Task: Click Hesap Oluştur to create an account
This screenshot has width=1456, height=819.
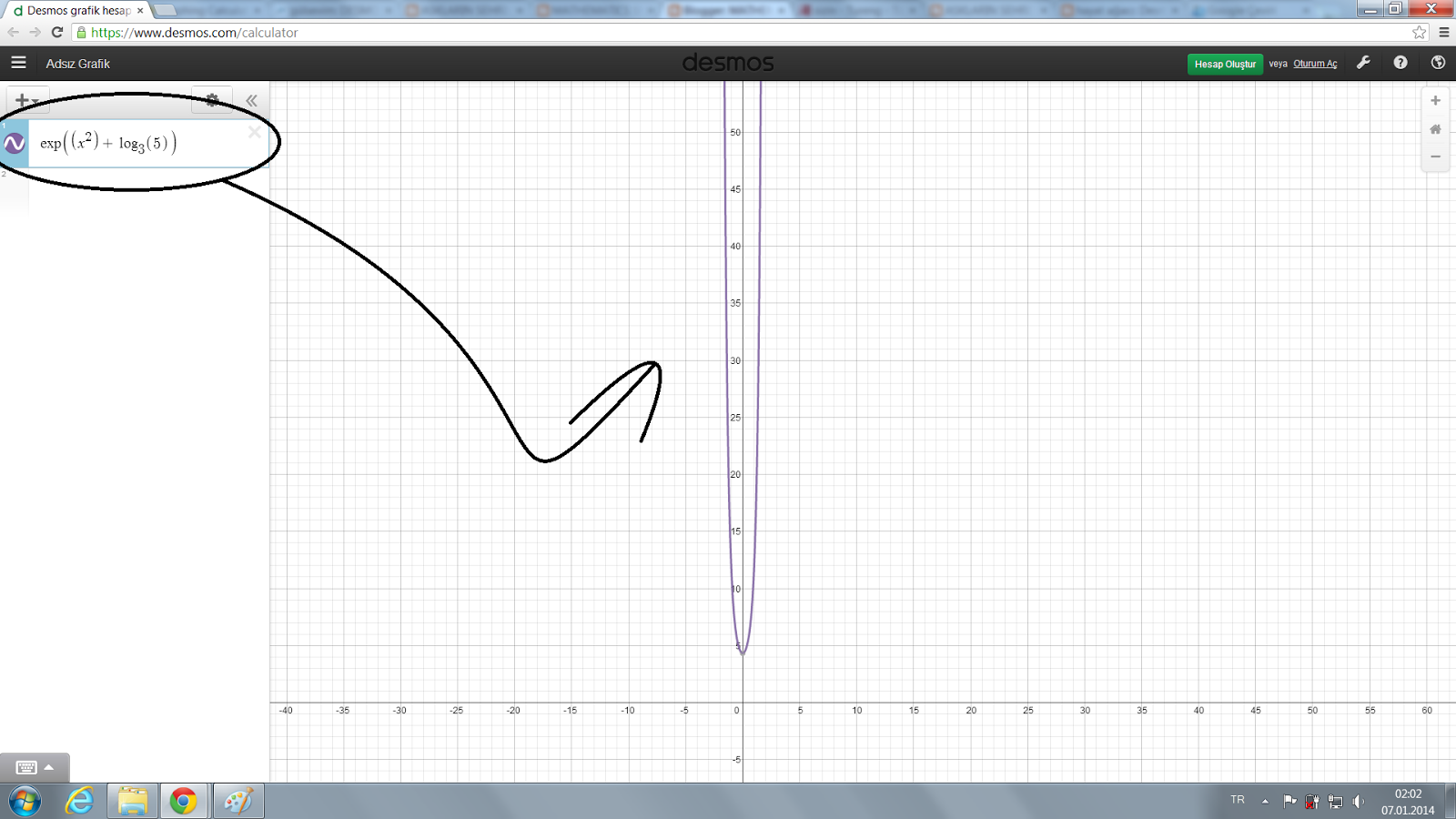Action: click(1224, 64)
